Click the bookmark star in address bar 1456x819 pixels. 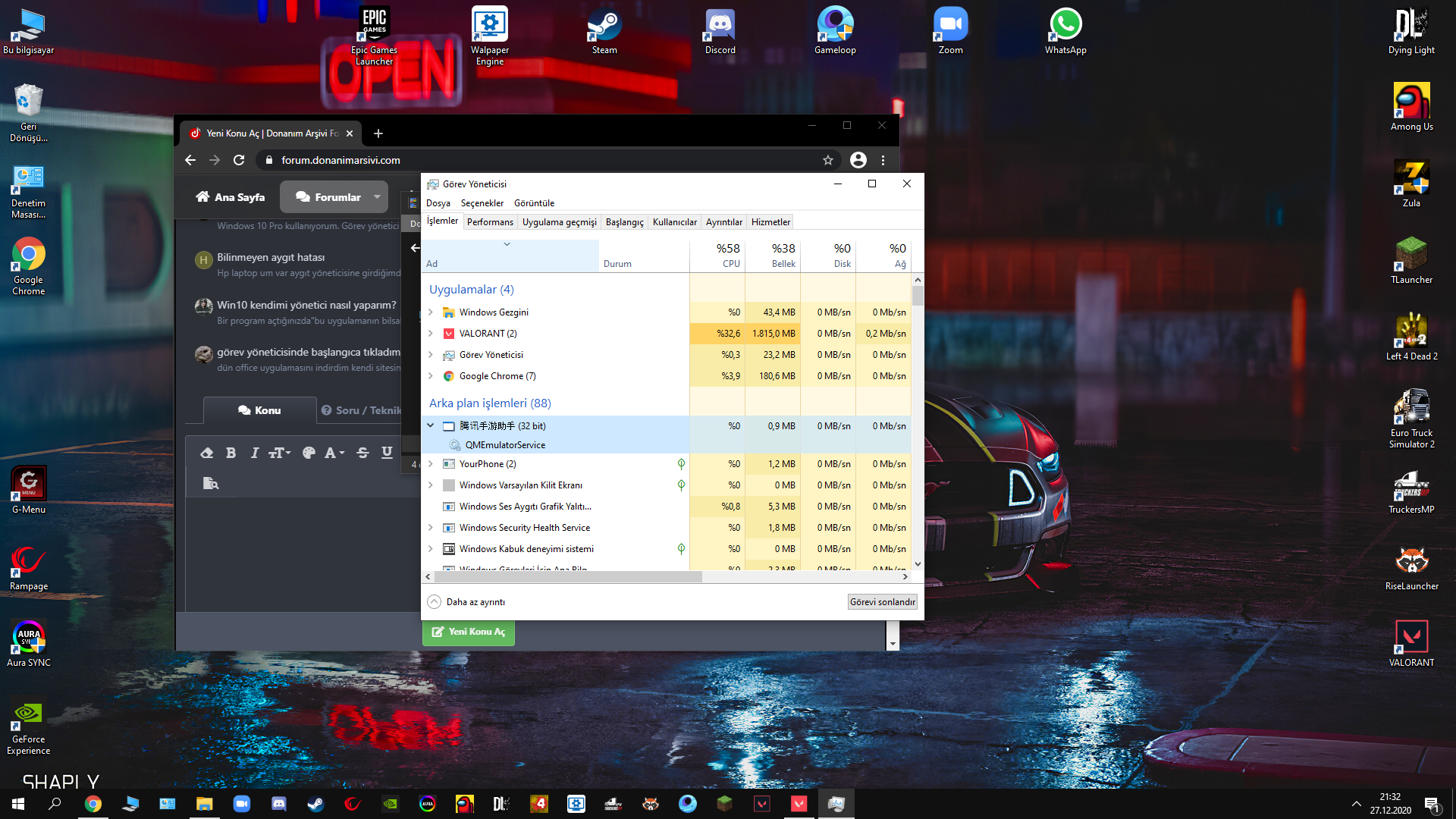[828, 160]
